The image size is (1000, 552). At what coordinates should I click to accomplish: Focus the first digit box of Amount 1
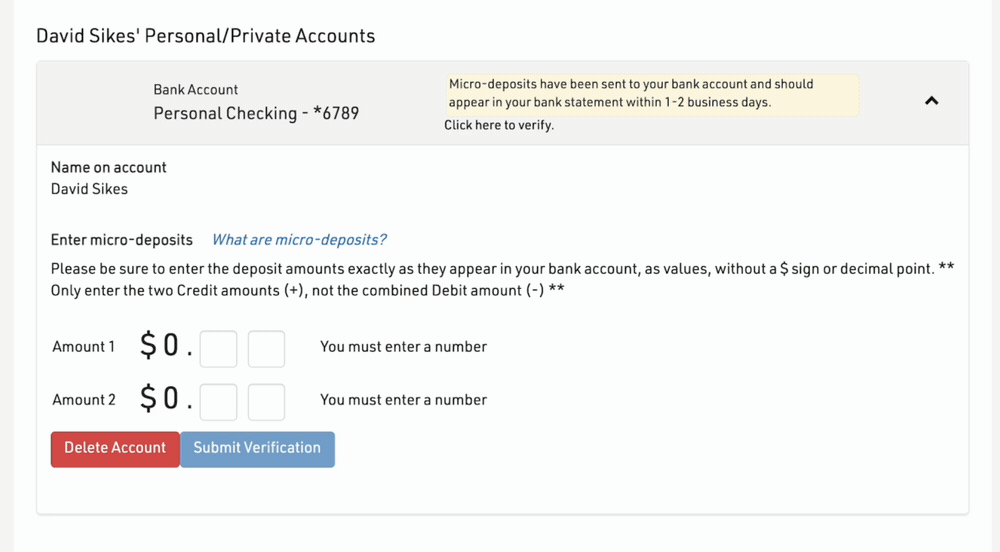219,349
